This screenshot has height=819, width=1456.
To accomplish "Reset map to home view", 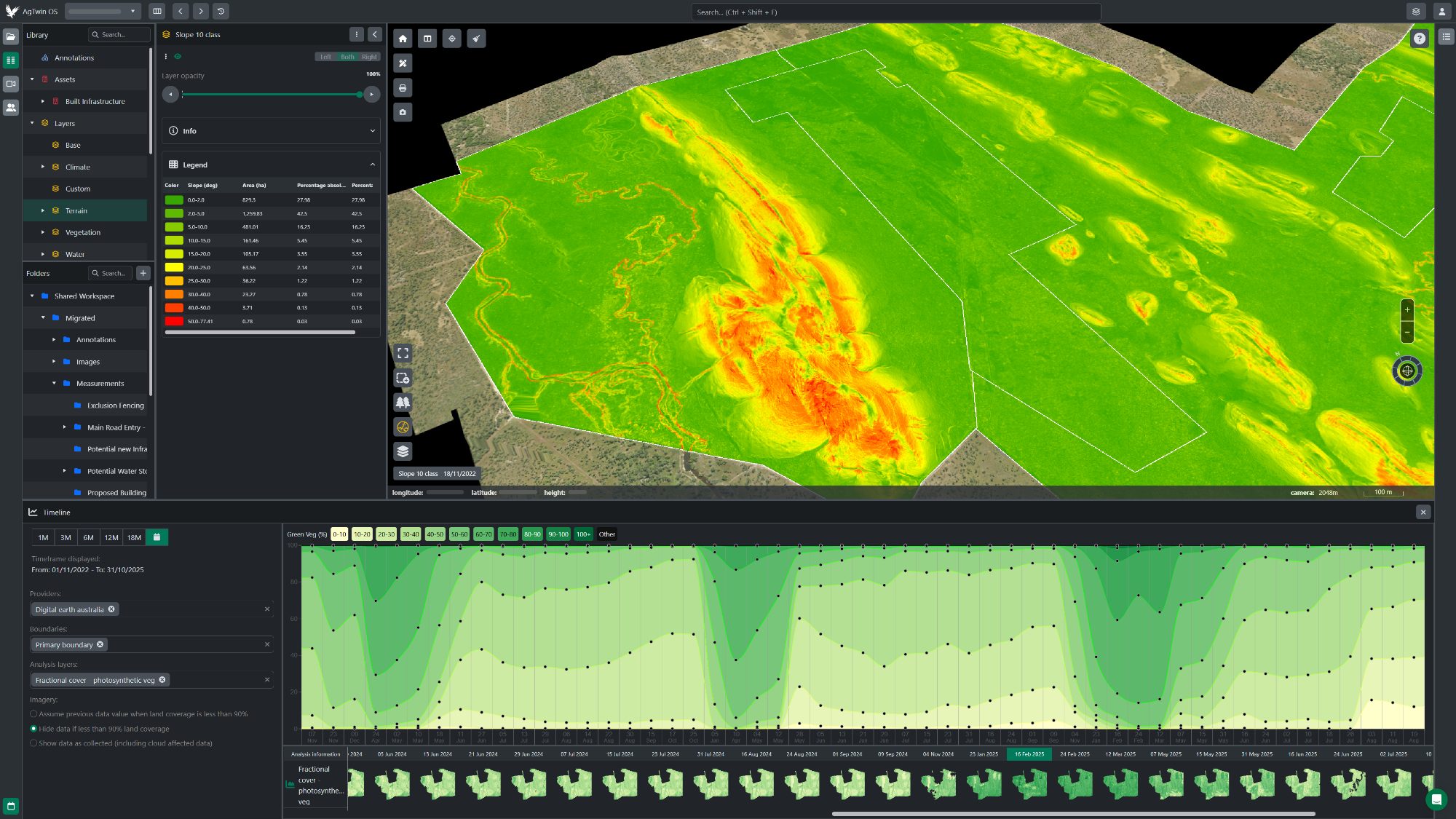I will [x=403, y=39].
